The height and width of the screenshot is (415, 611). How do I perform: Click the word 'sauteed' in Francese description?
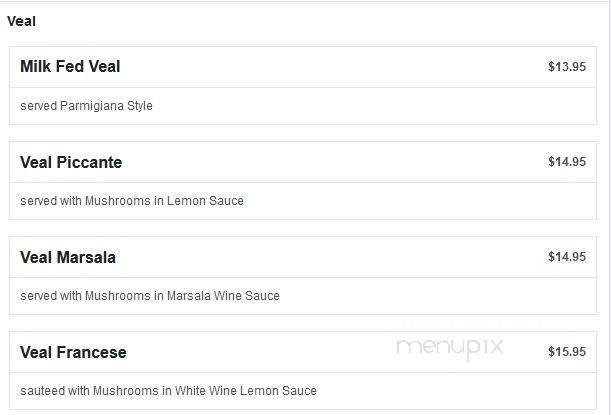pyautogui.click(x=42, y=391)
